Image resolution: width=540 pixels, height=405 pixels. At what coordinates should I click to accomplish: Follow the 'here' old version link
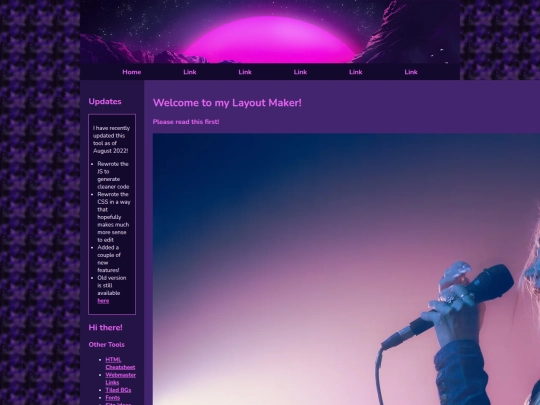[103, 301]
